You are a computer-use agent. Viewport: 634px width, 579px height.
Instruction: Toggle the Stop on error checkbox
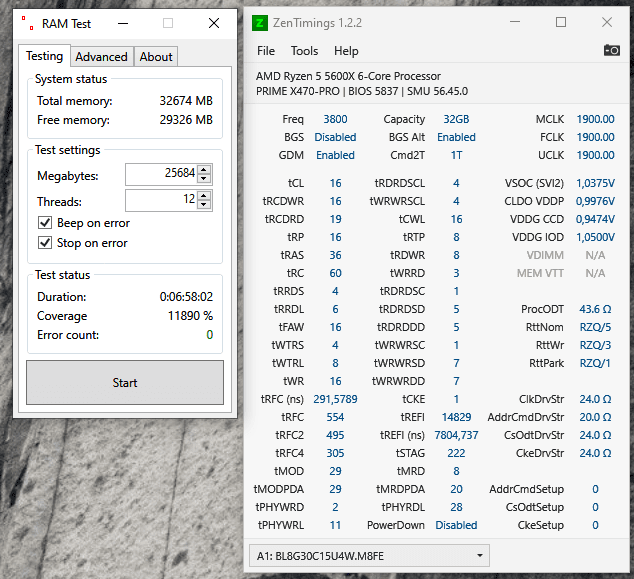[x=45, y=243]
